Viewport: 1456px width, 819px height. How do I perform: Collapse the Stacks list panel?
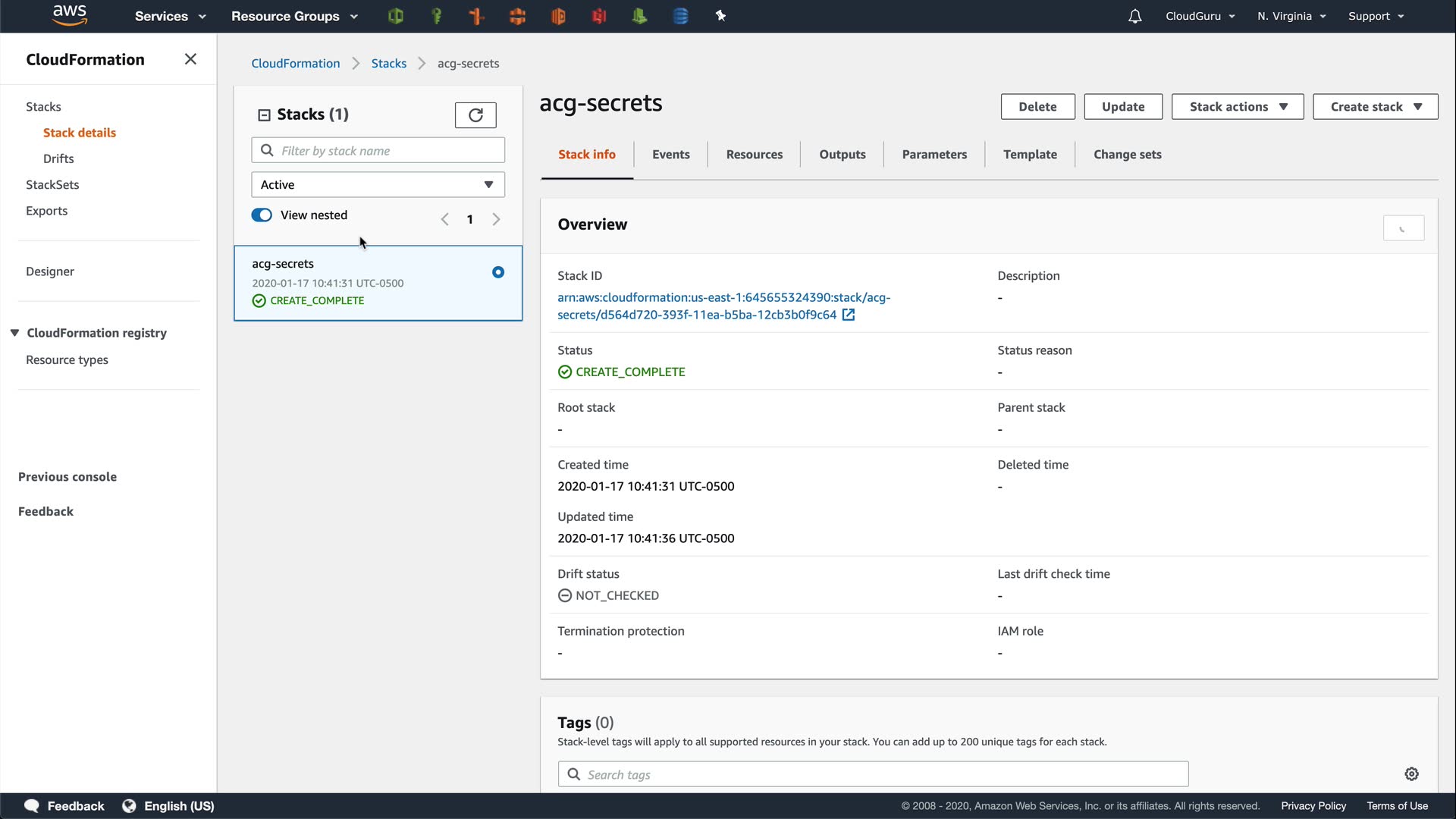[x=264, y=115]
